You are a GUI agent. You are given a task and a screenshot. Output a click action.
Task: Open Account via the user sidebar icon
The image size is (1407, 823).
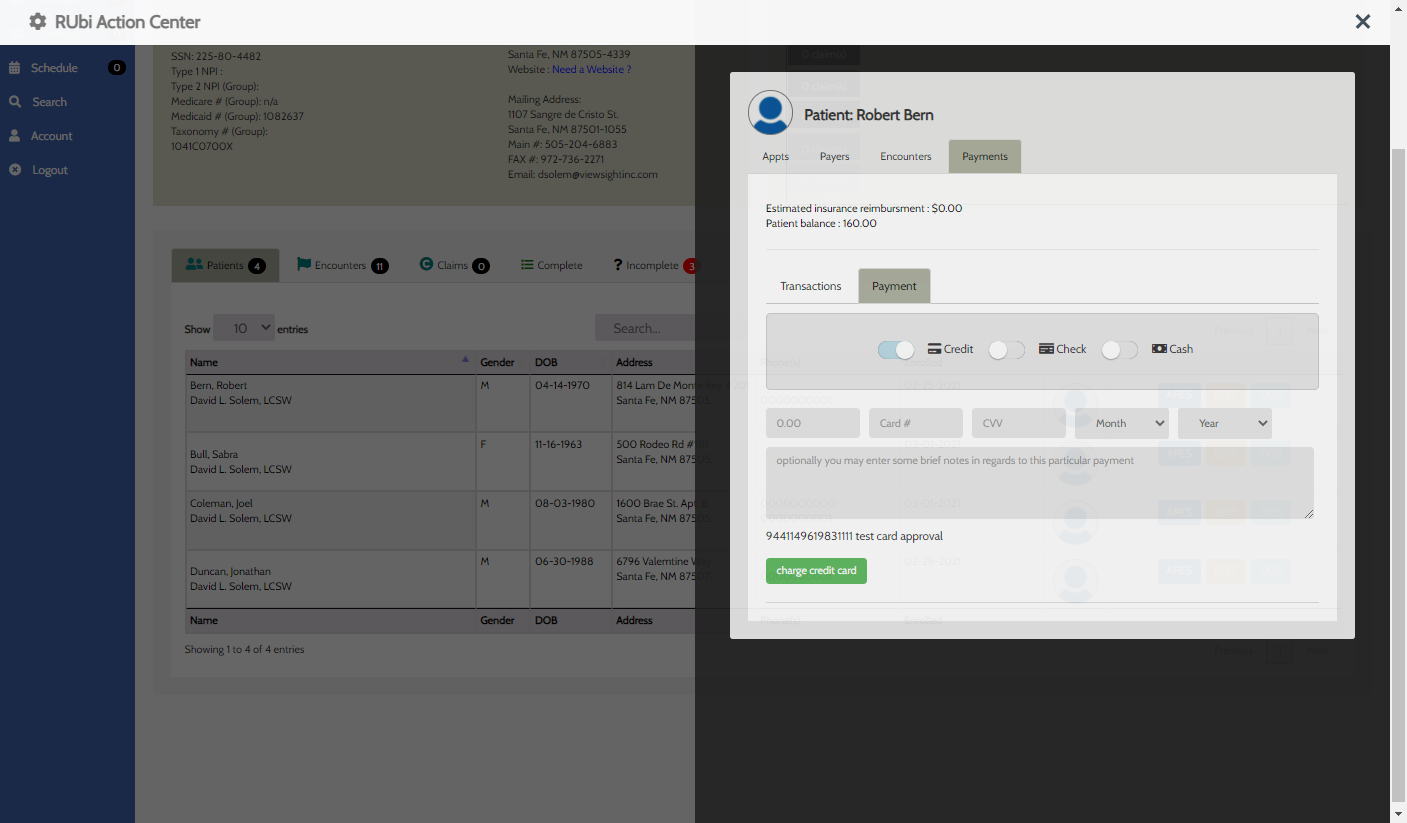(x=15, y=136)
